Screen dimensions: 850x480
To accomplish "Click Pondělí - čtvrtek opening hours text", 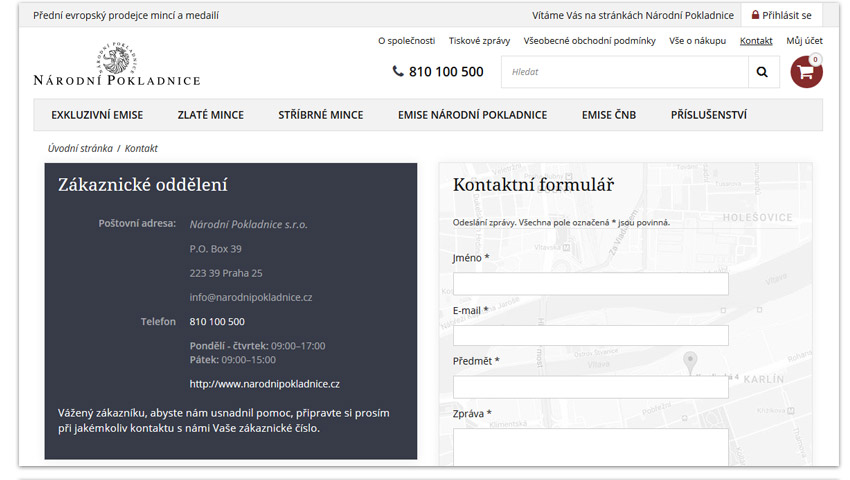I will 257,346.
